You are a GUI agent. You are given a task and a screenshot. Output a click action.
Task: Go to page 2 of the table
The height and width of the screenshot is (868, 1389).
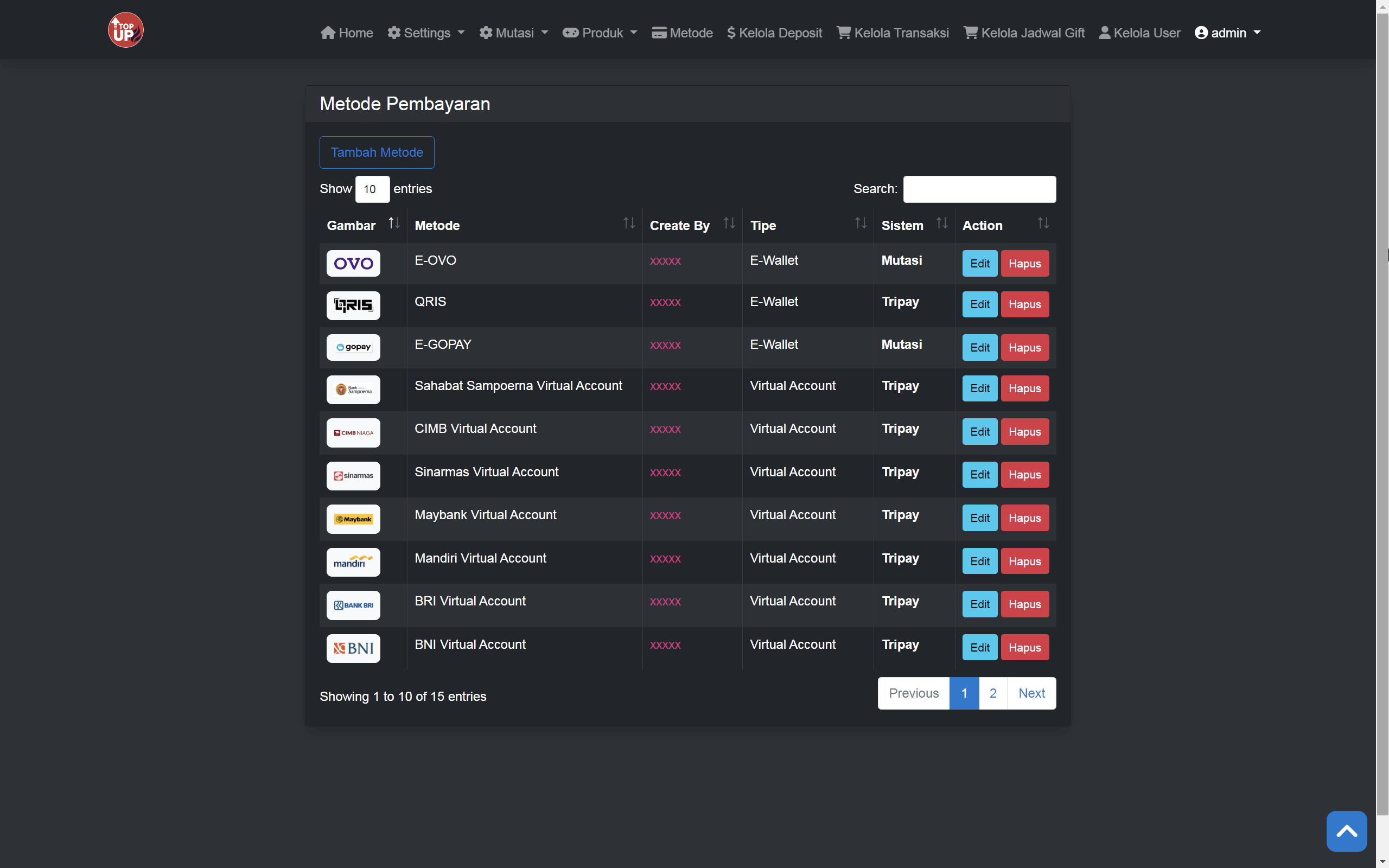point(992,693)
